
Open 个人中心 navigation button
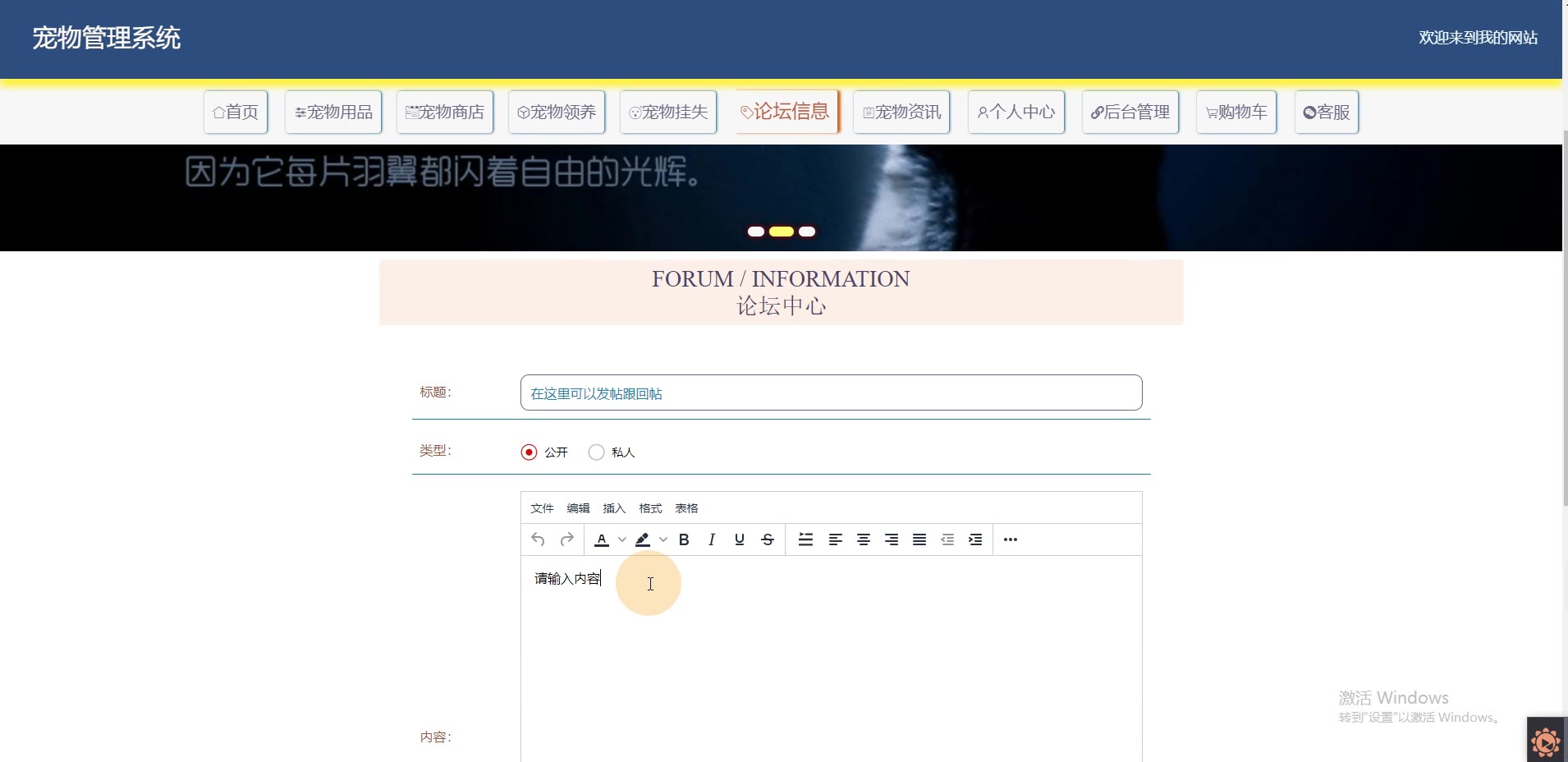(1016, 112)
